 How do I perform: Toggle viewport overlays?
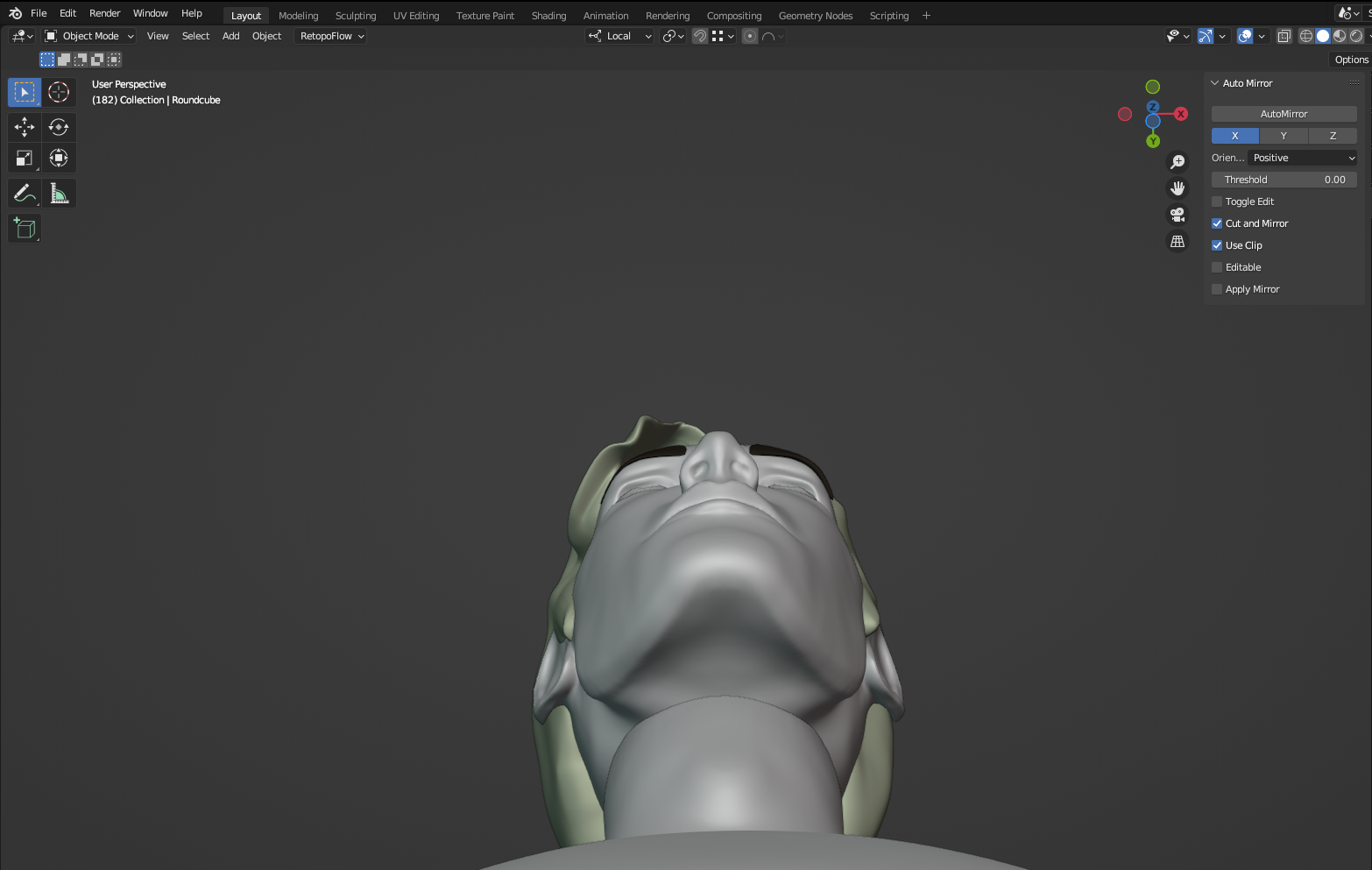click(x=1245, y=36)
